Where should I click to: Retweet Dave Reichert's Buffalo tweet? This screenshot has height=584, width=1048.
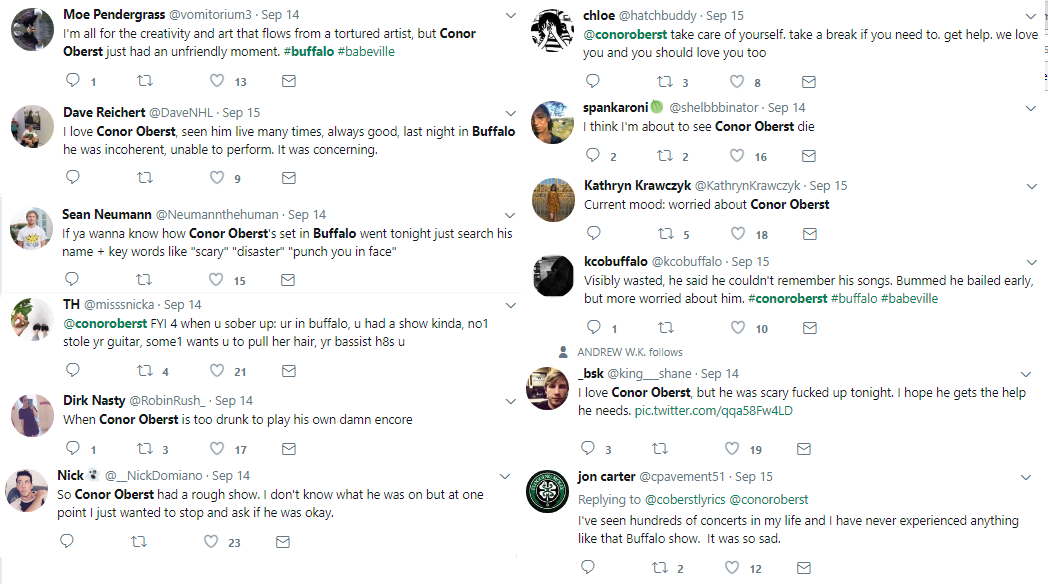point(144,177)
